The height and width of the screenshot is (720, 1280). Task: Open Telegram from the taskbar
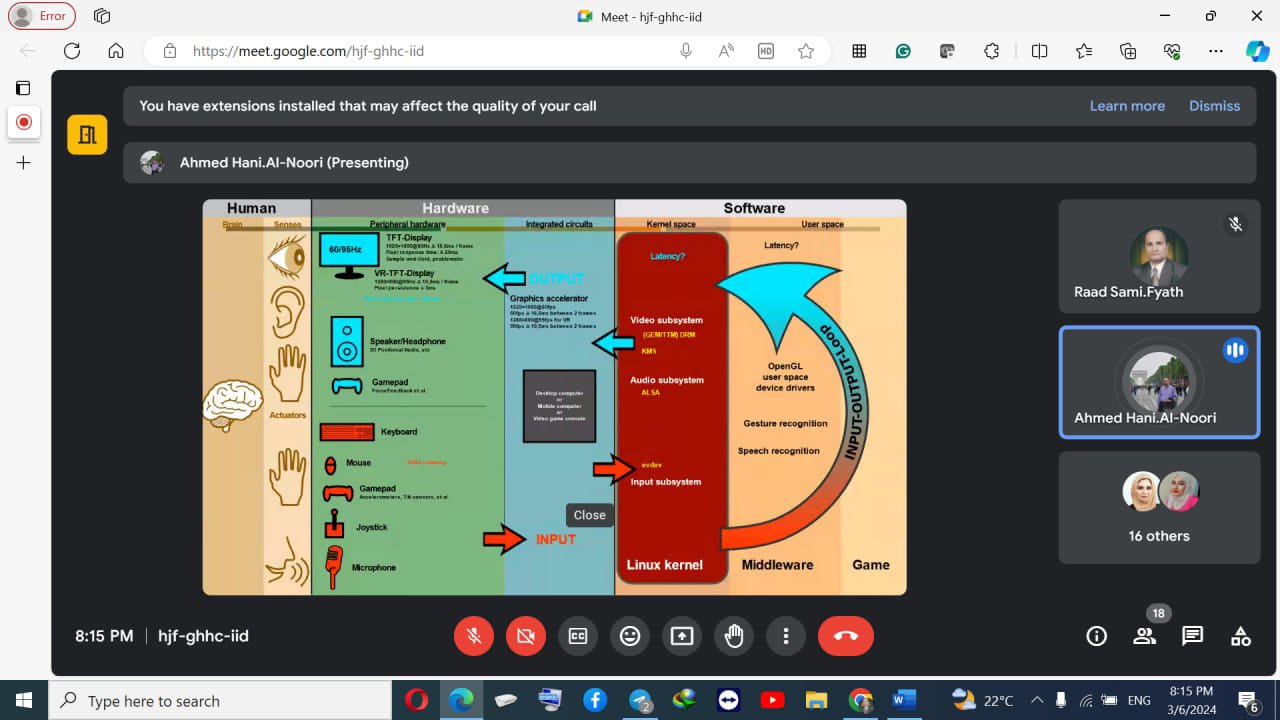[640, 700]
